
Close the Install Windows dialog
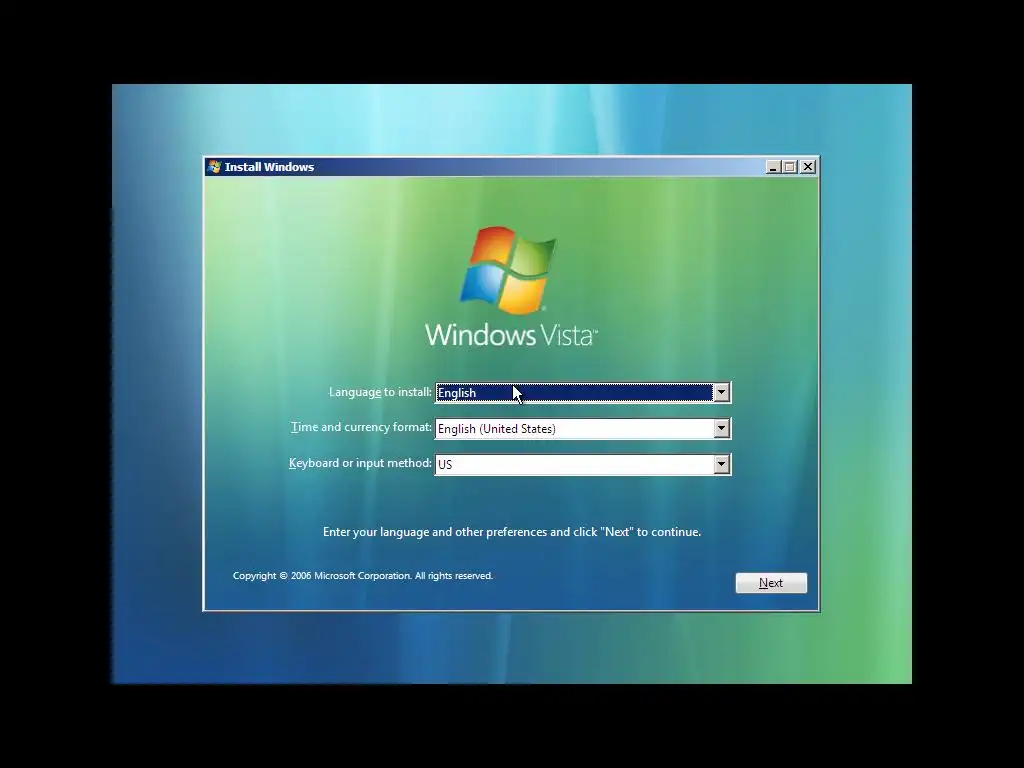click(x=808, y=167)
